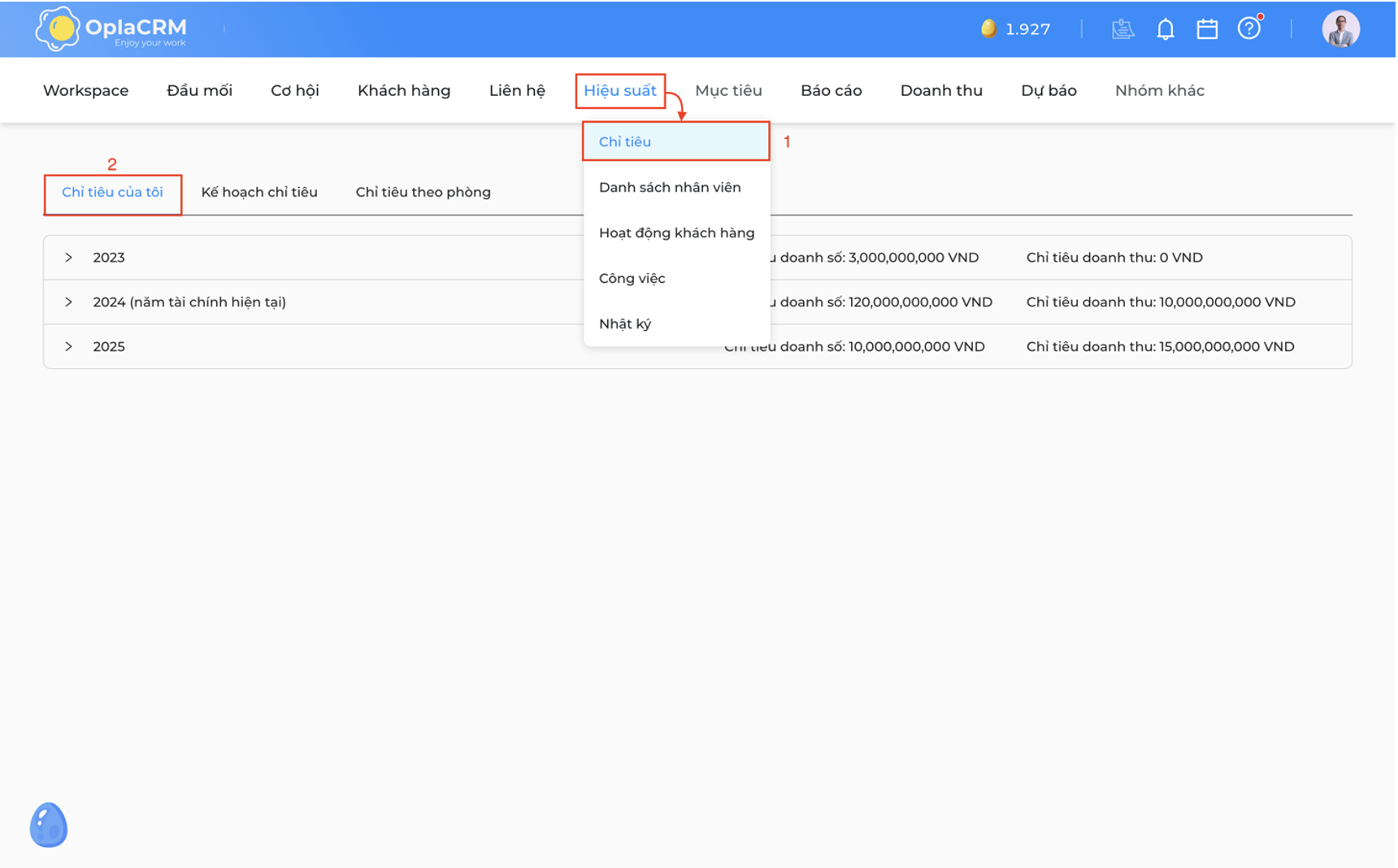Open the Liên hệ menu
This screenshot has width=1398, height=868.
tap(517, 90)
